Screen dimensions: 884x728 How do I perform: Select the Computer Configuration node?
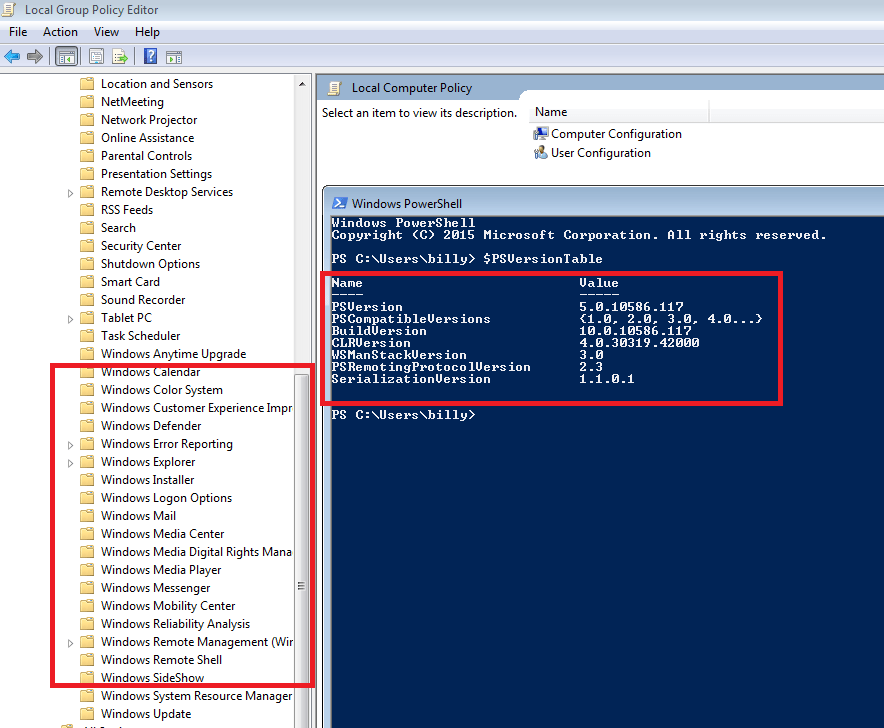(614, 133)
